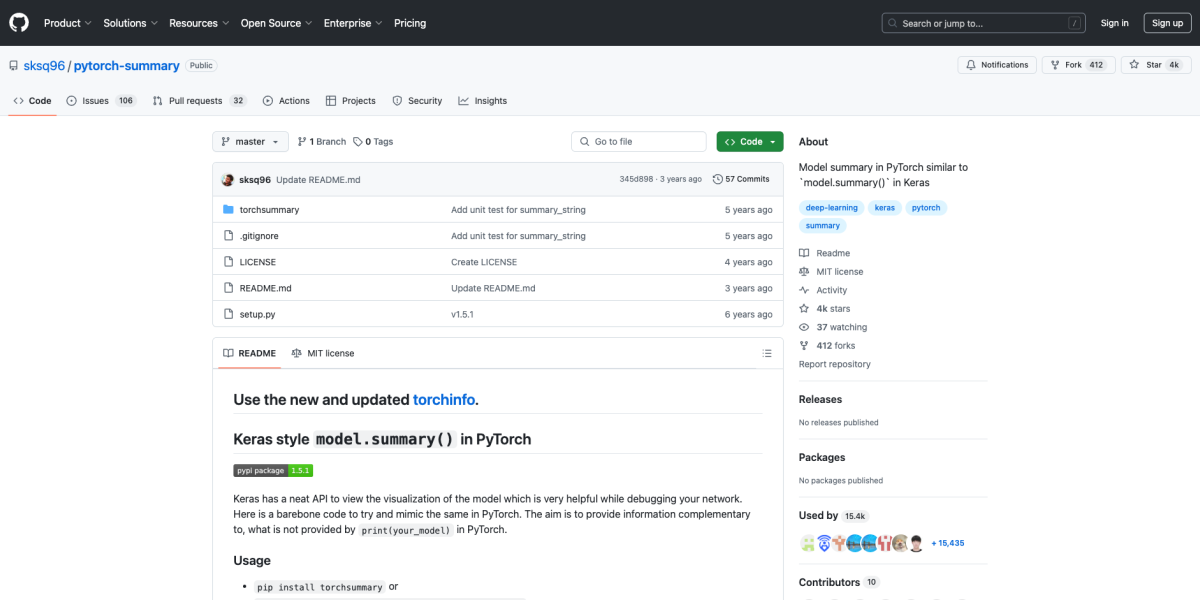Click the Go to file search box
This screenshot has height=600, width=1200.
coord(638,141)
